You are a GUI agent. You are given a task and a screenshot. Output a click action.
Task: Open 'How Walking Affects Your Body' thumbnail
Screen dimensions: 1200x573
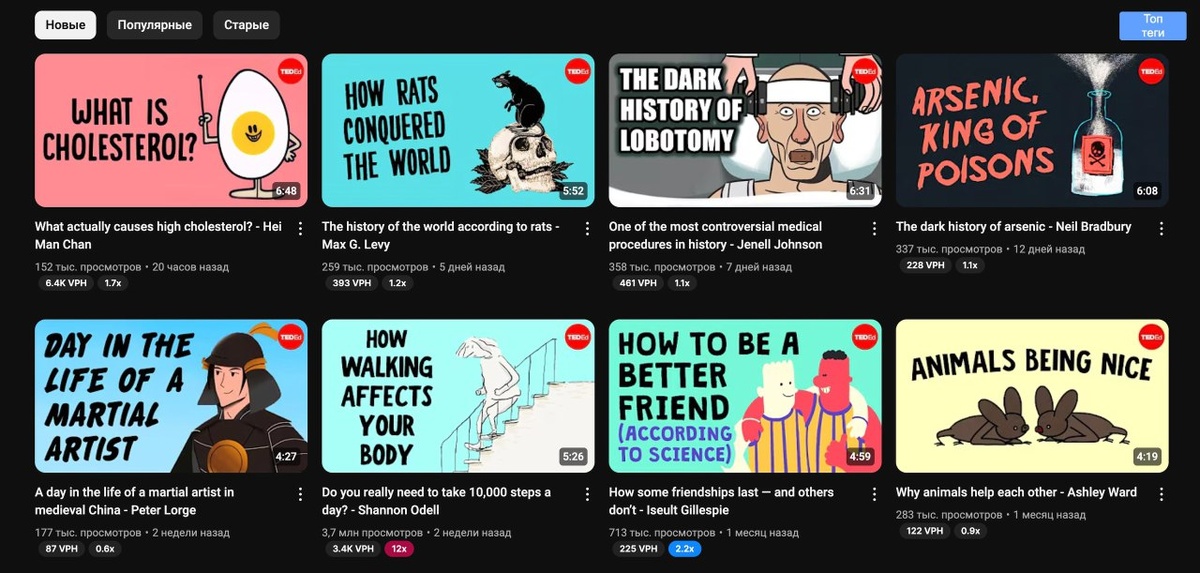click(458, 396)
